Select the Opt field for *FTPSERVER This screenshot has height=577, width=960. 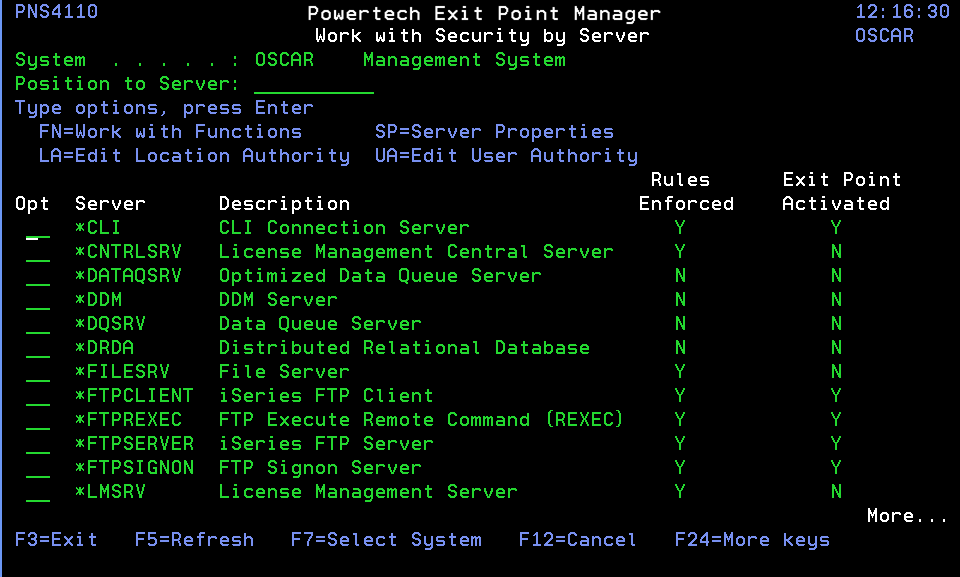[38, 443]
